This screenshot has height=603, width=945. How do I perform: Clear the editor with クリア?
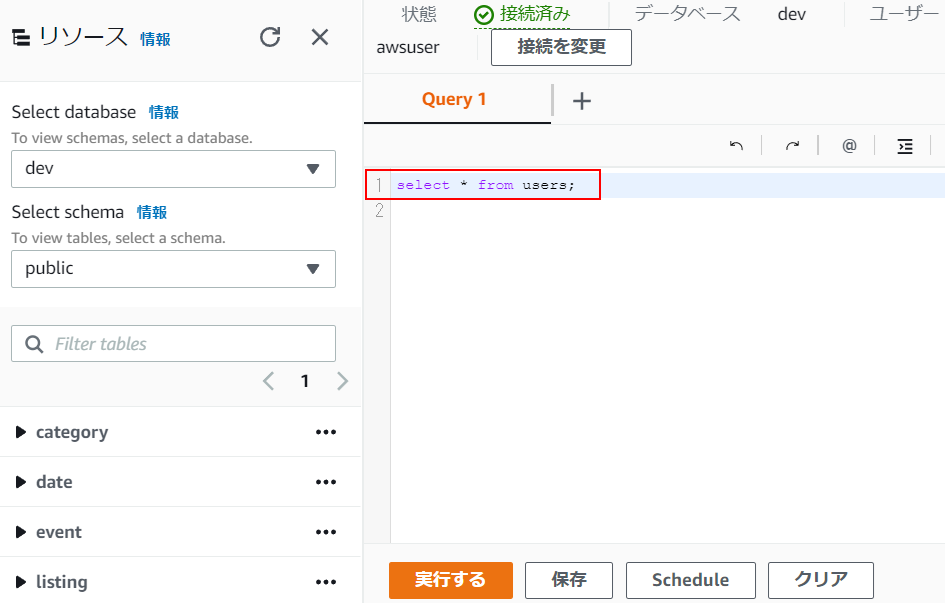tap(821, 580)
